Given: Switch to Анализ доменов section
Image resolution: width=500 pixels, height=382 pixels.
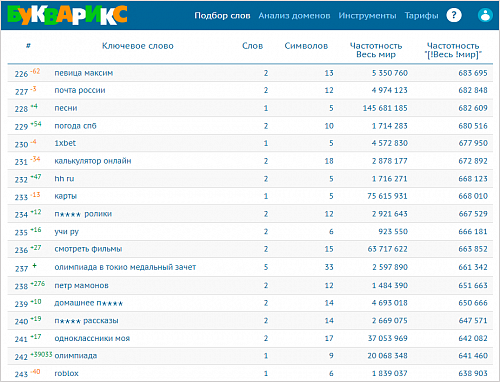Looking at the screenshot, I should 294,16.
